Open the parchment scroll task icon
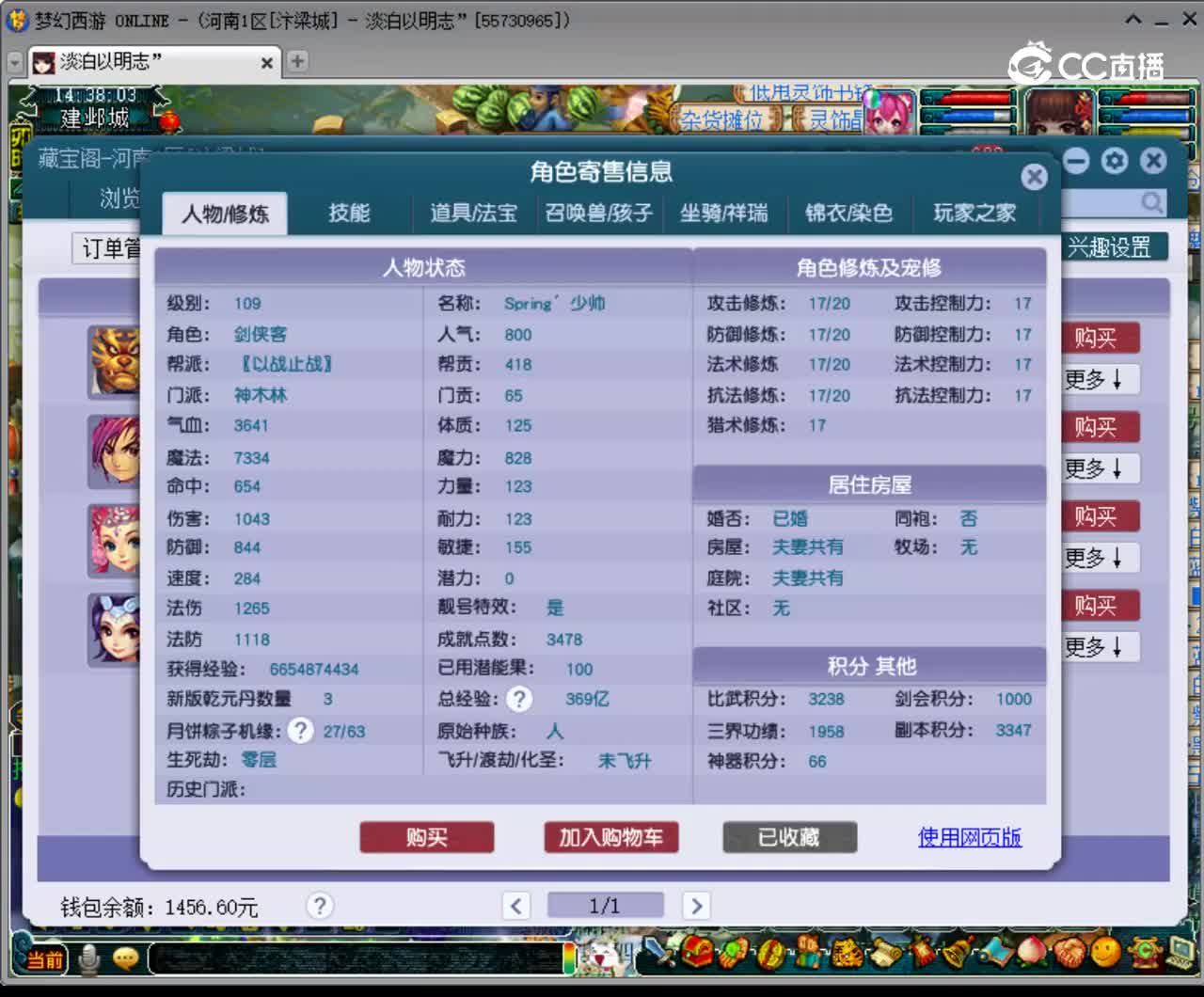Image resolution: width=1204 pixels, height=997 pixels. 887,953
